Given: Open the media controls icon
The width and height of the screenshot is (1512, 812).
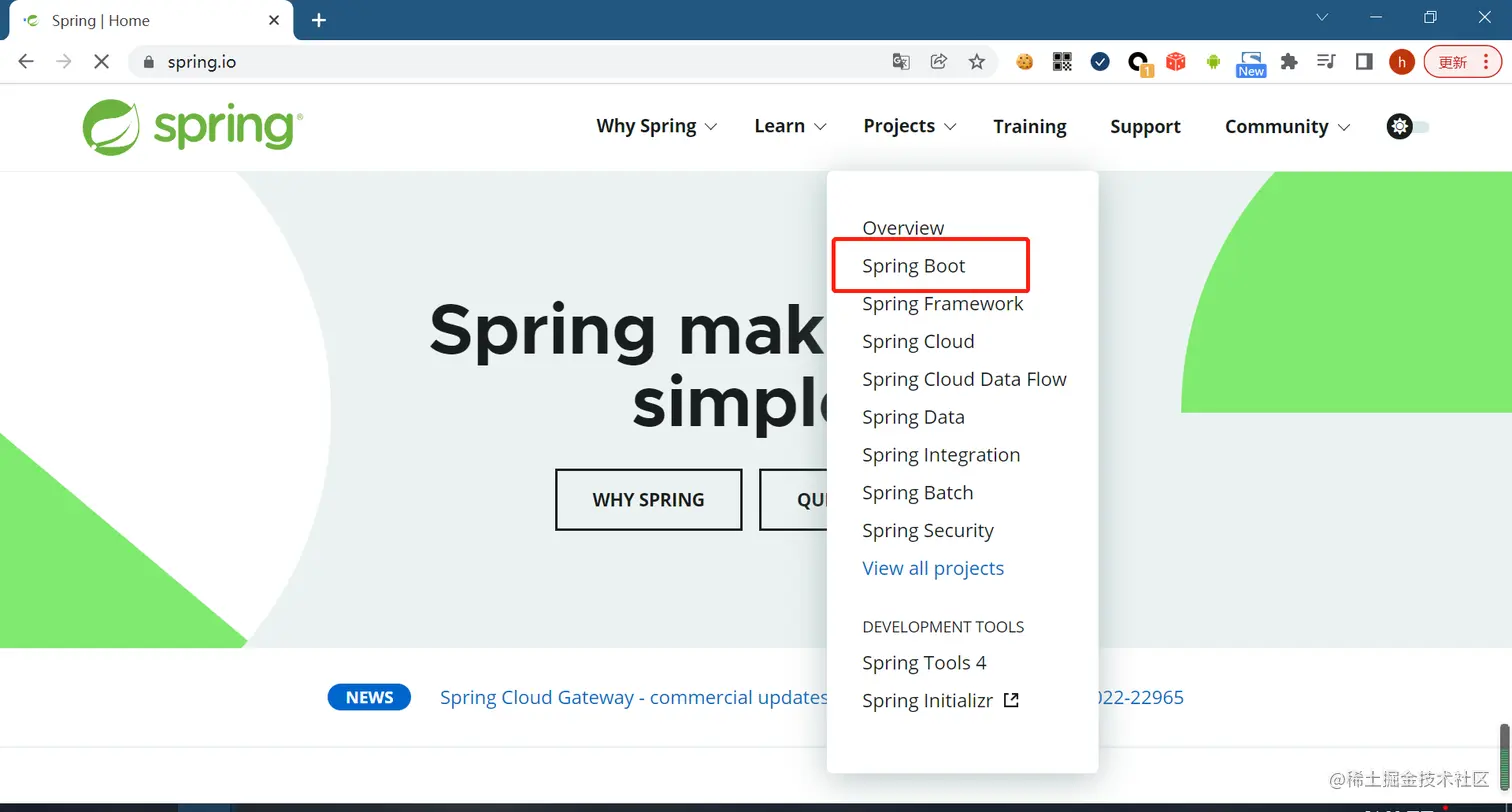Looking at the screenshot, I should [1326, 62].
